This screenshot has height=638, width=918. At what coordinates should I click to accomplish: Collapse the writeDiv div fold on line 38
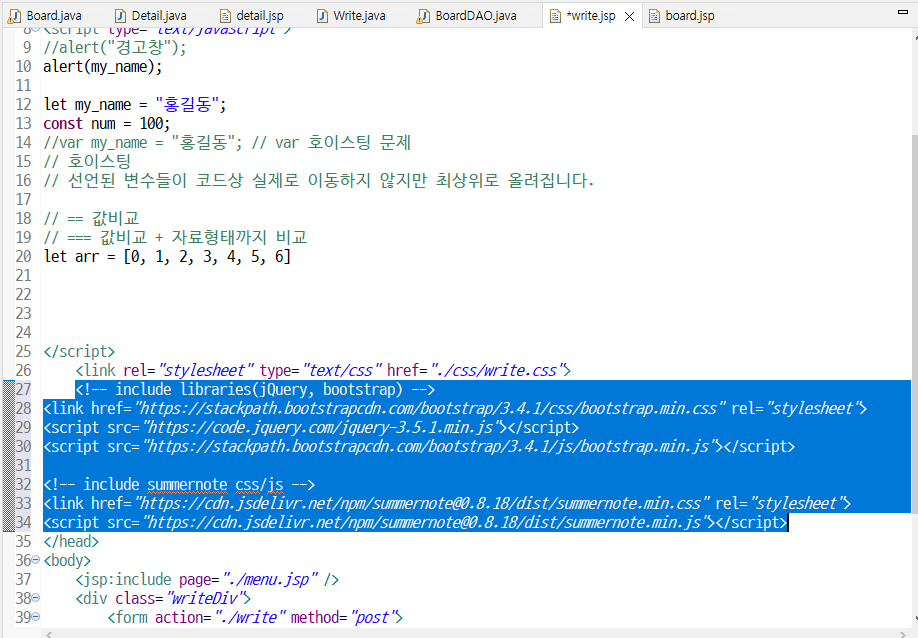tap(36, 598)
